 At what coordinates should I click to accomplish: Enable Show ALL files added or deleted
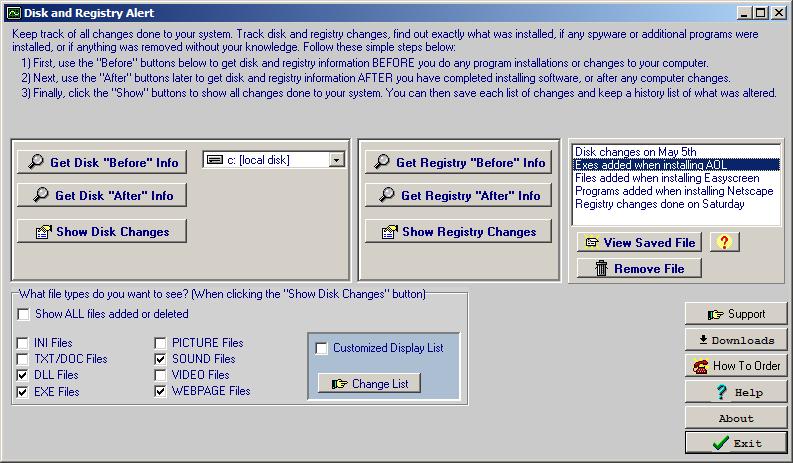click(x=23, y=314)
